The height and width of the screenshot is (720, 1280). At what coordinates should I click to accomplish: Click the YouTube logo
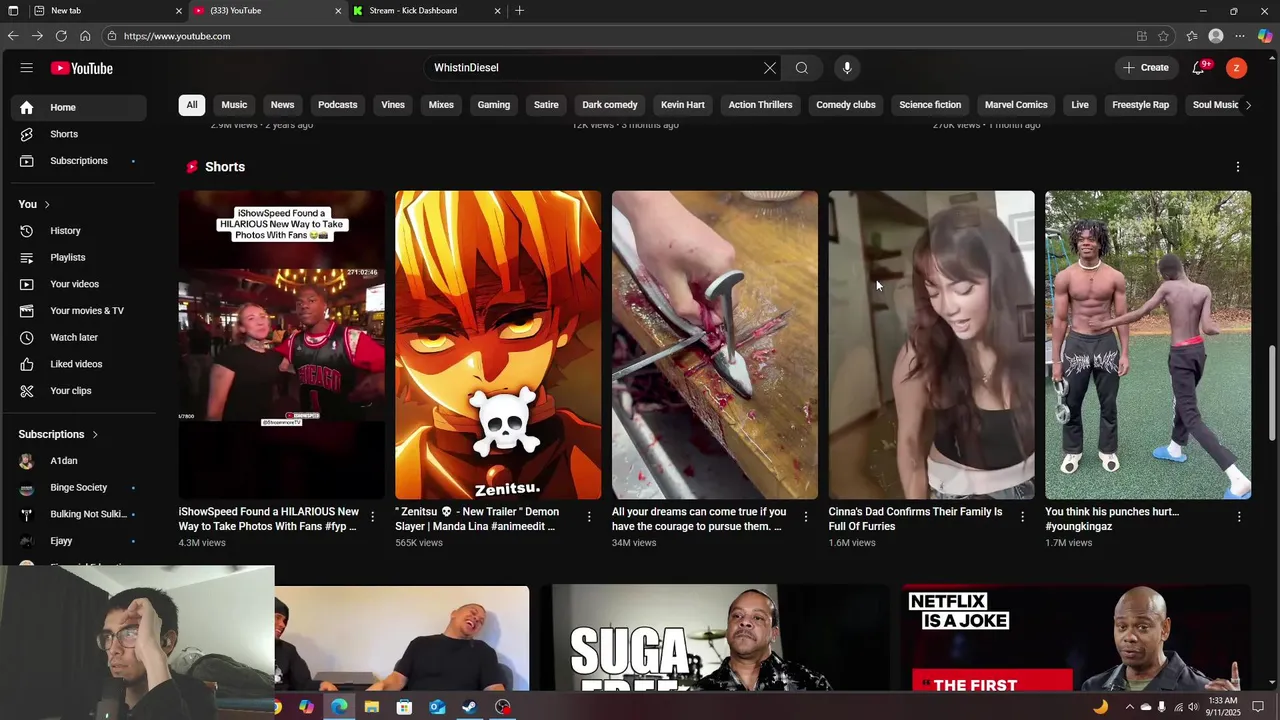(x=82, y=68)
